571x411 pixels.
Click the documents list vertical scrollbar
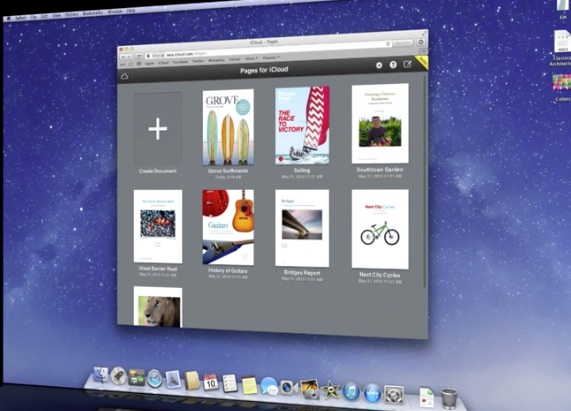(x=425, y=182)
